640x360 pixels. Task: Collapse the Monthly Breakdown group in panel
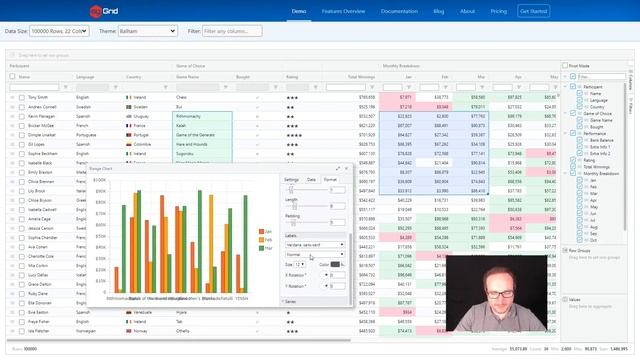point(565,173)
